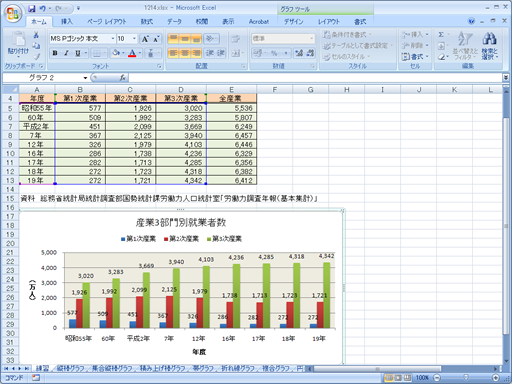Click the zoom out minus button
Viewport: 512px width, 384px height.
point(437,378)
